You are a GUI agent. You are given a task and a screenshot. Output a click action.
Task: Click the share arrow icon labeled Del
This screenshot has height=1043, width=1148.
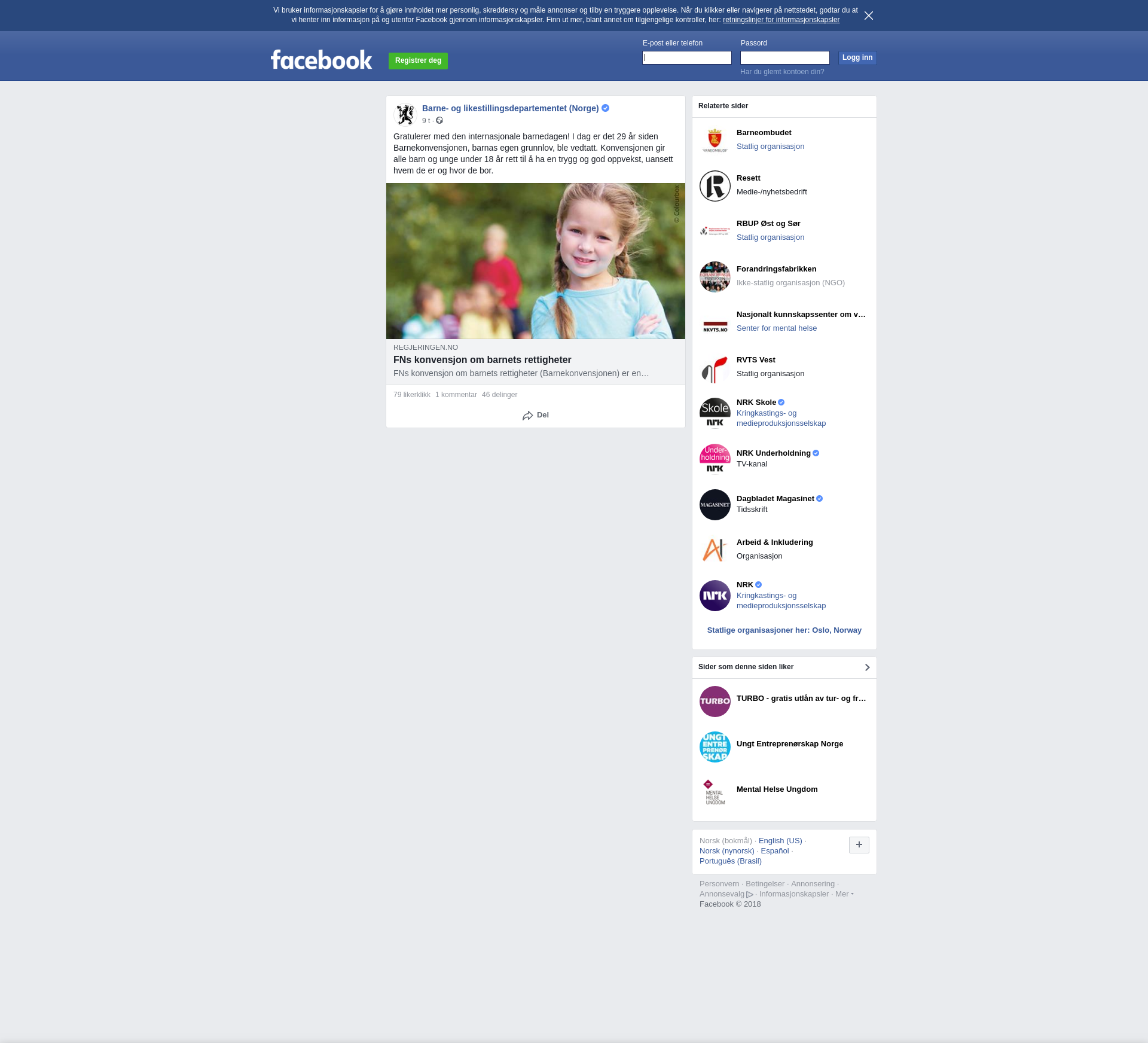(x=527, y=416)
